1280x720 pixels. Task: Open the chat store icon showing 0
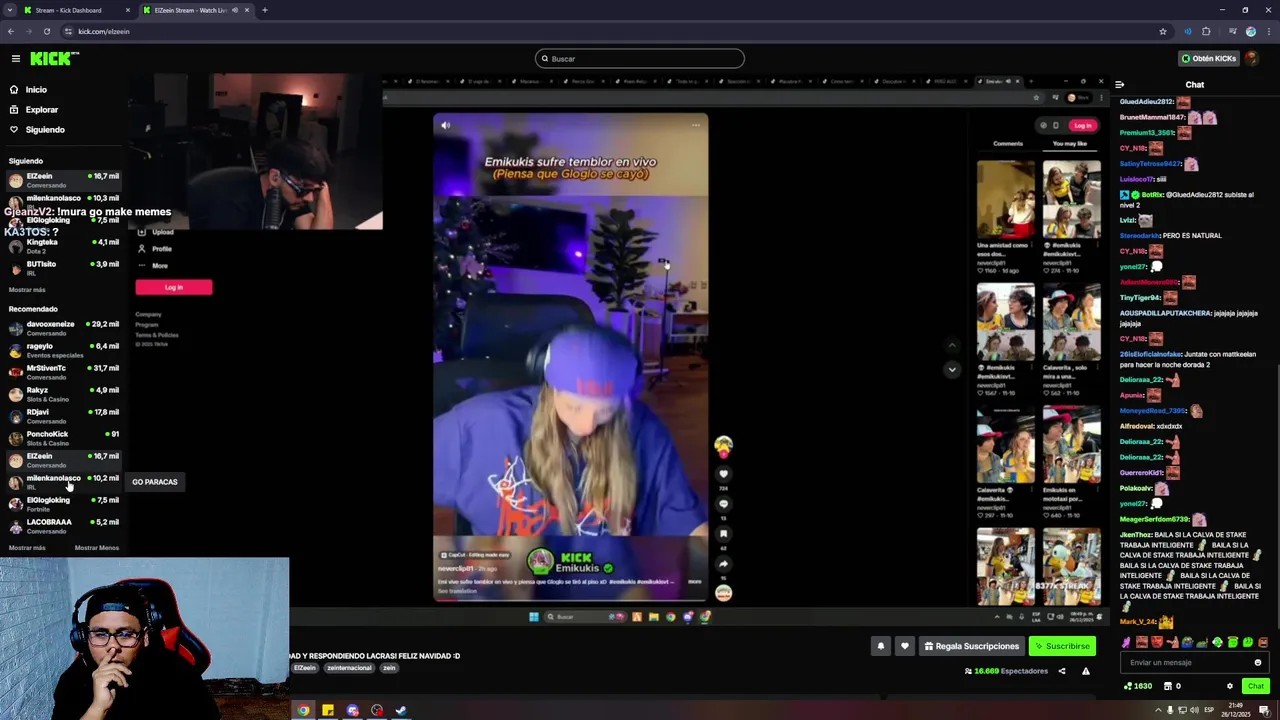(1172, 686)
